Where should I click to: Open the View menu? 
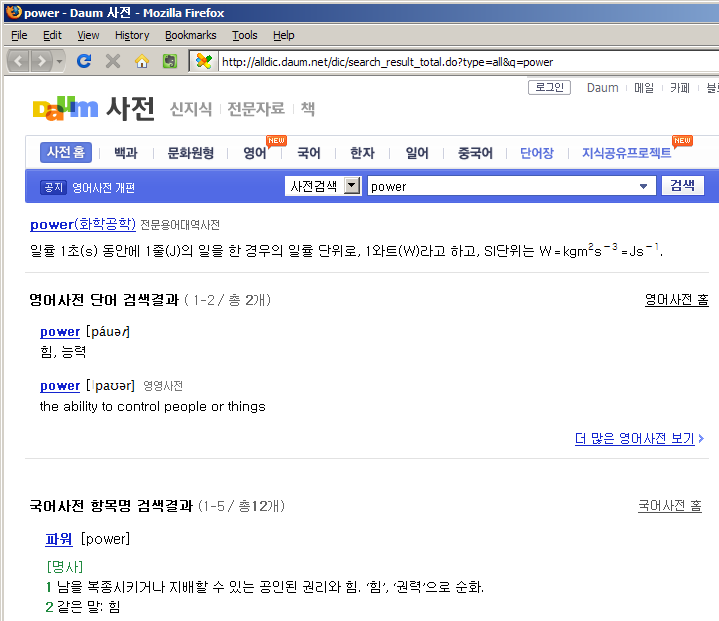(x=88, y=35)
